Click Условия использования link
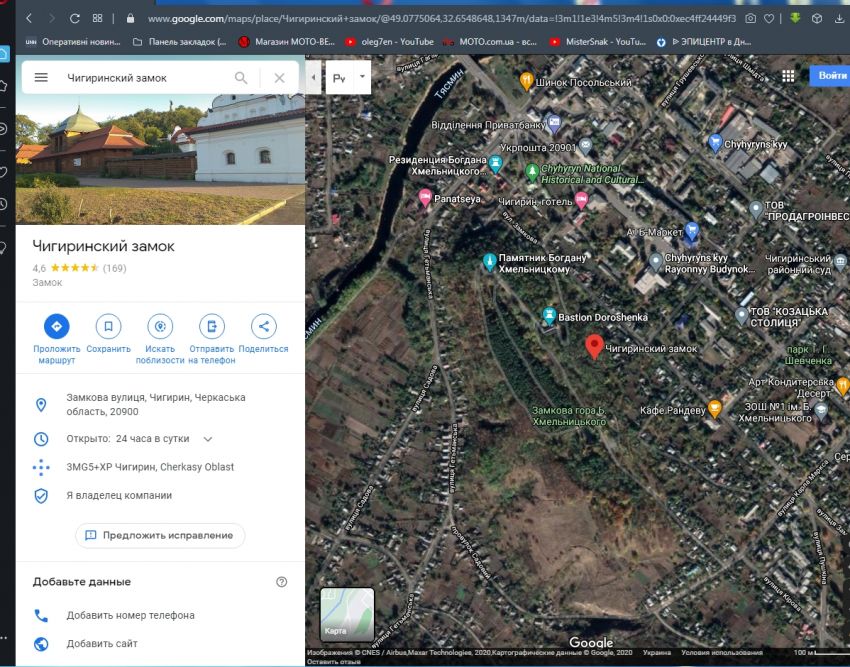The image size is (850, 667). 722,652
